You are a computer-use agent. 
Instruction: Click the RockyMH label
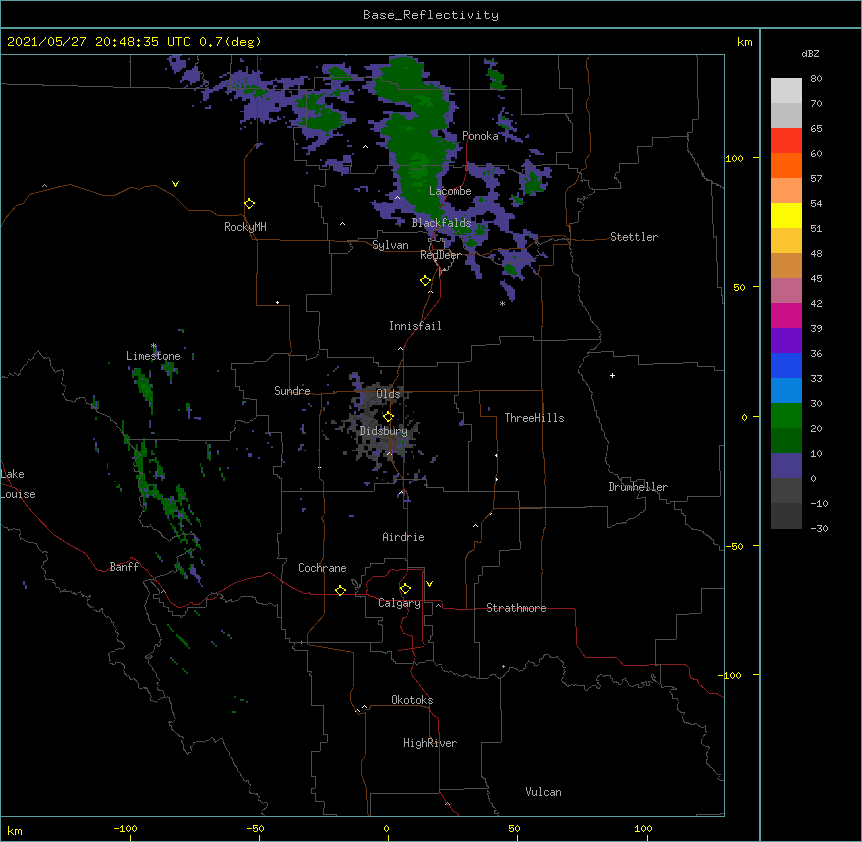[245, 227]
